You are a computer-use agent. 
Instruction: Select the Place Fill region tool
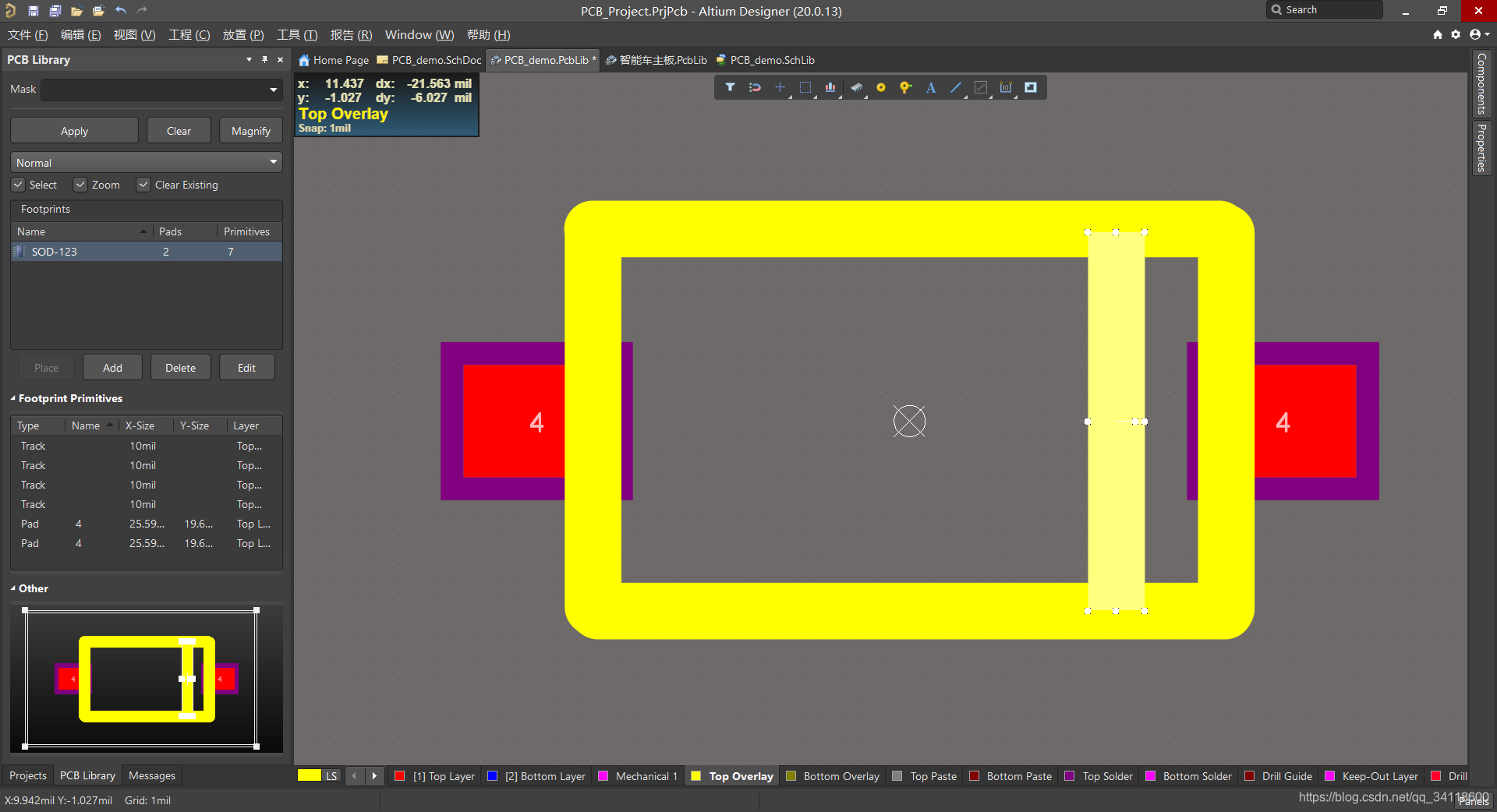tap(1031, 87)
